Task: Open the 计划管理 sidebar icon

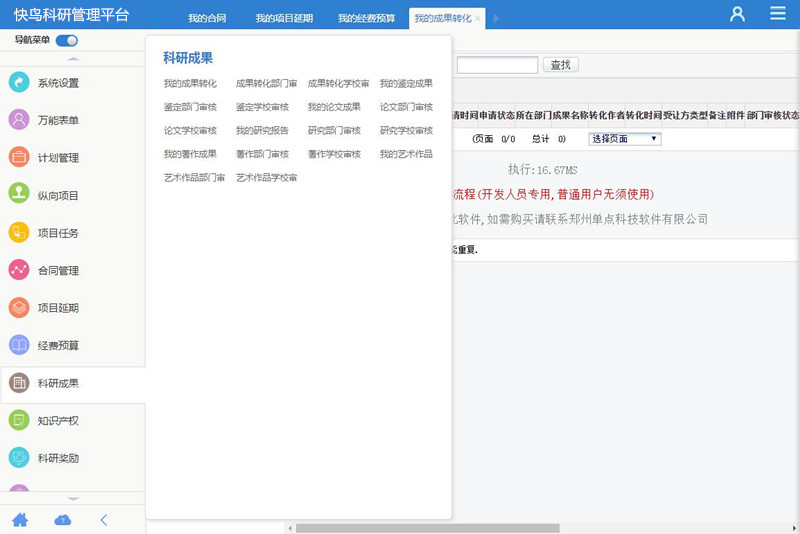Action: click(x=19, y=157)
